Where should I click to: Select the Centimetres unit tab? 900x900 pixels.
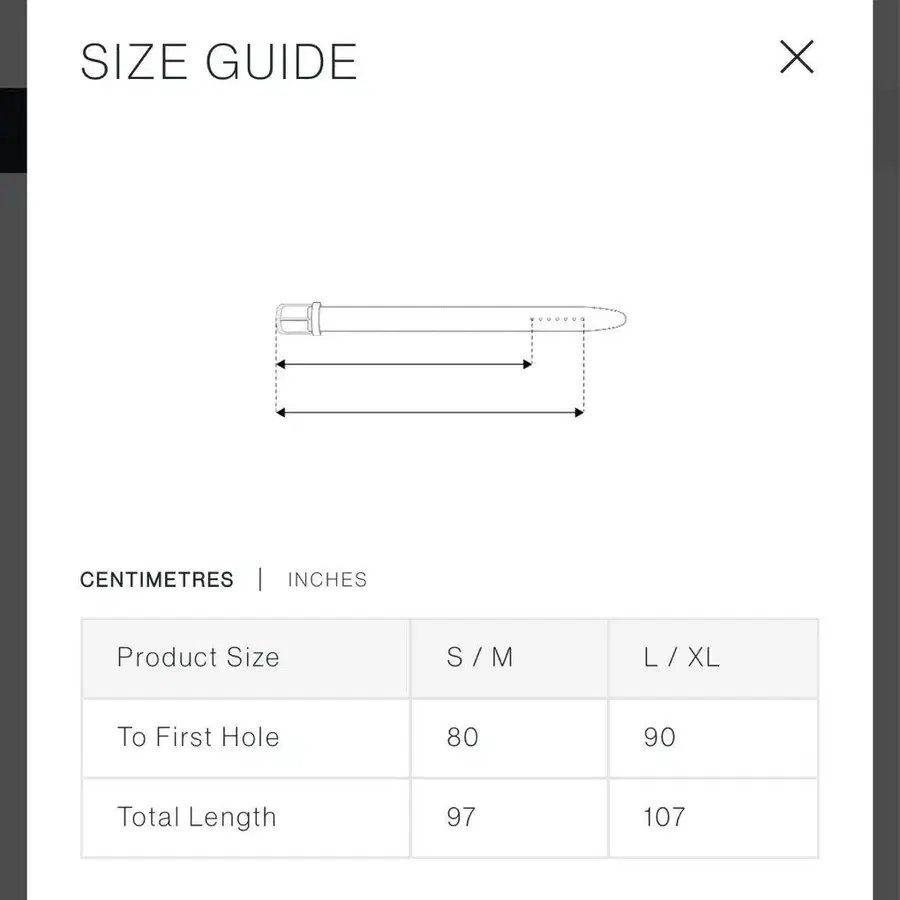pos(157,580)
